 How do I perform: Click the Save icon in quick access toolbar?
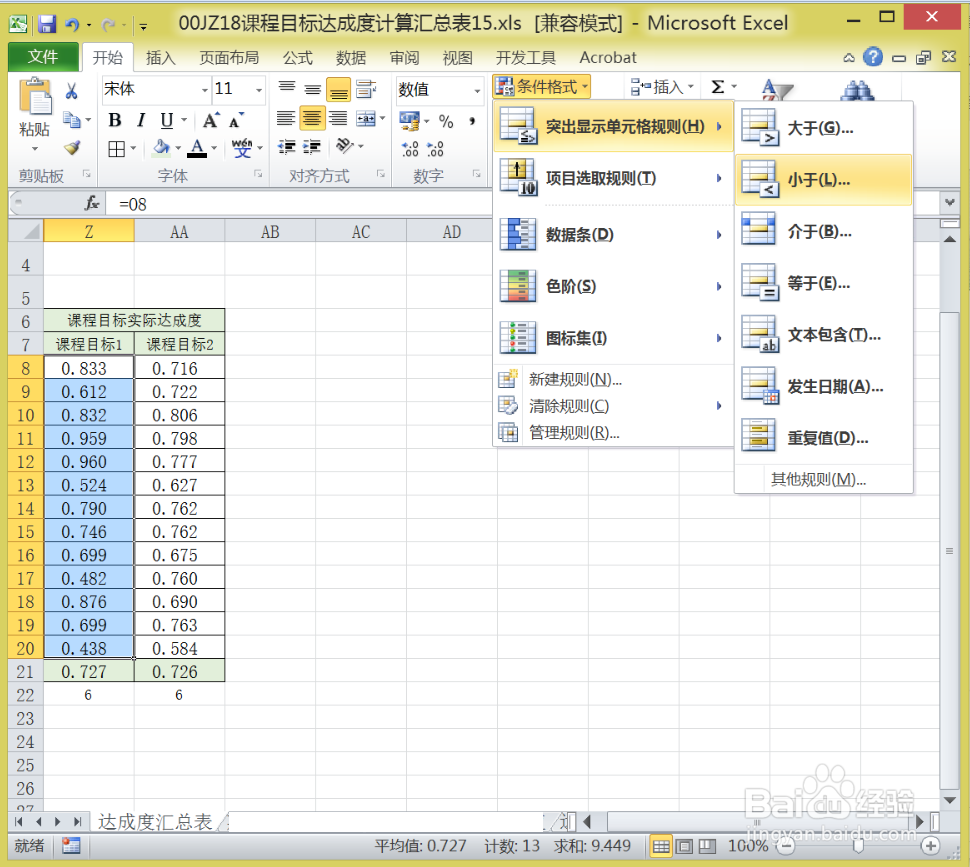point(47,24)
